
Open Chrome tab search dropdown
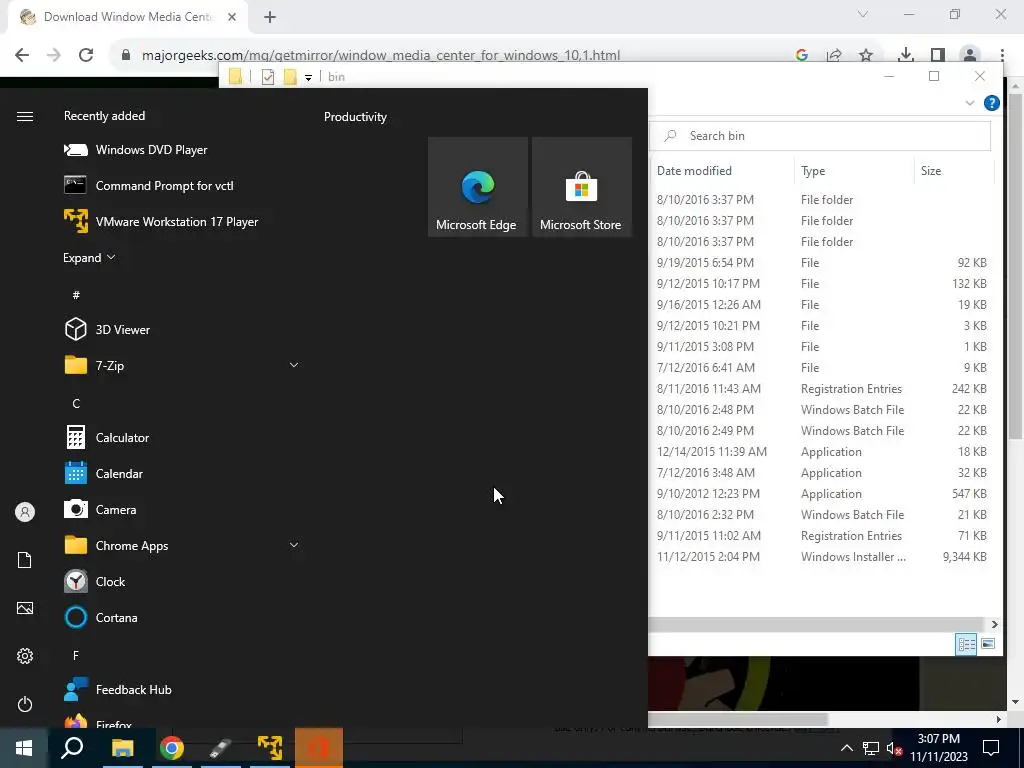[x=863, y=14]
